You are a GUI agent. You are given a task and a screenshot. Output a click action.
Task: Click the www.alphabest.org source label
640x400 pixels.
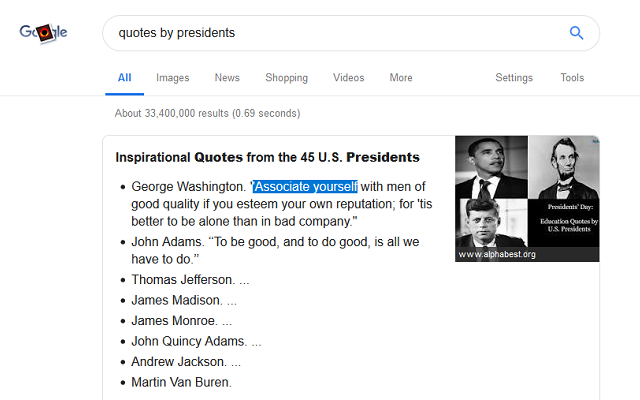[497, 255]
